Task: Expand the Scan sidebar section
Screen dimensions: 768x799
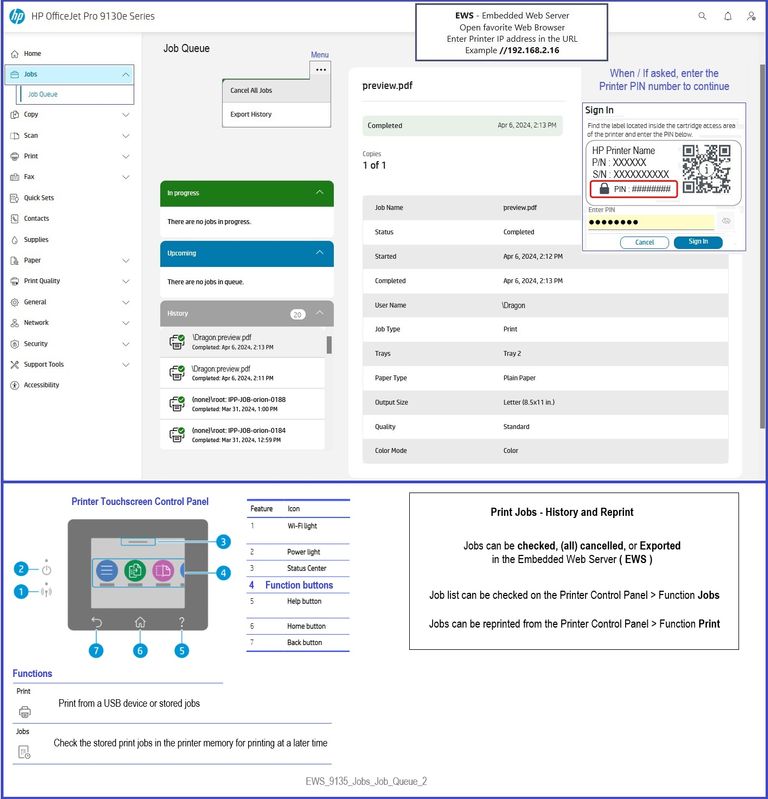Action: [x=125, y=136]
